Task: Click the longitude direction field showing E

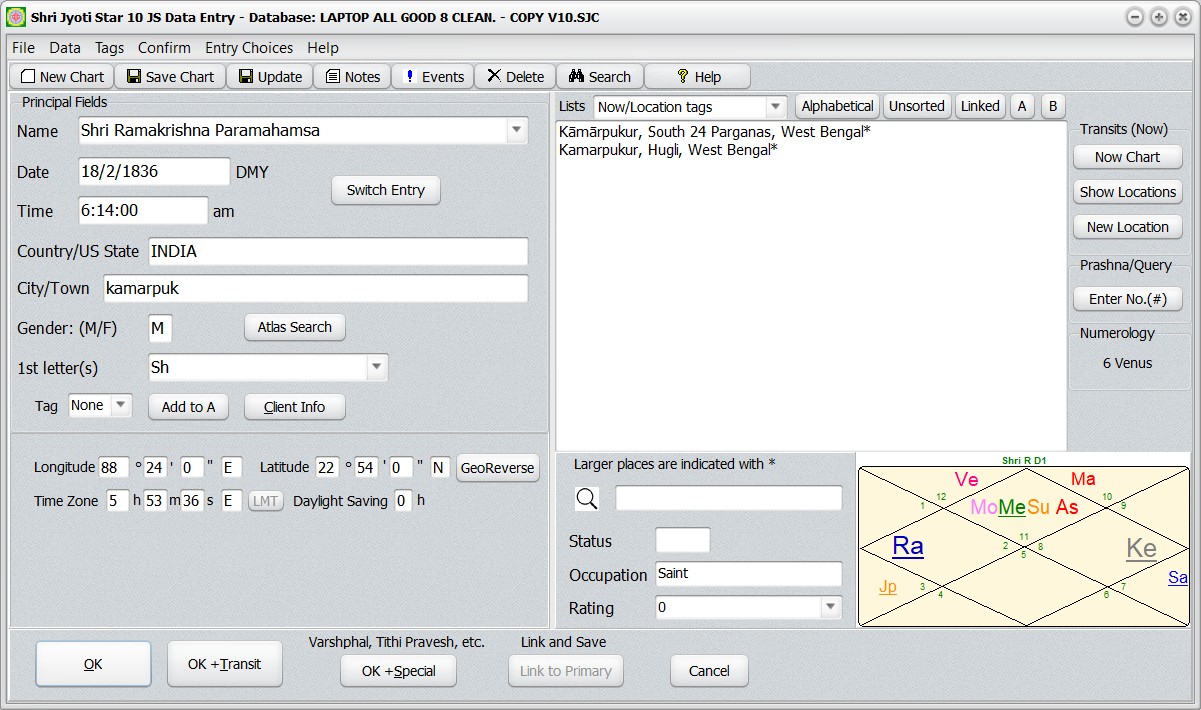Action: tap(232, 467)
